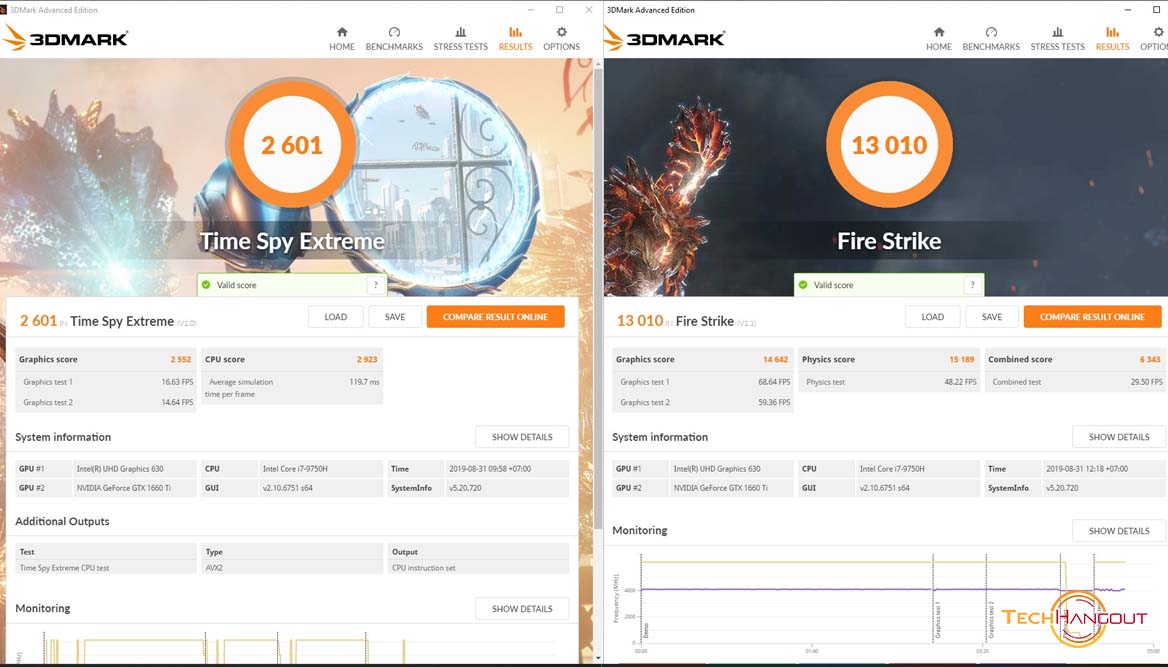Click Graphics test 1 16.63 FPS row

click(106, 382)
